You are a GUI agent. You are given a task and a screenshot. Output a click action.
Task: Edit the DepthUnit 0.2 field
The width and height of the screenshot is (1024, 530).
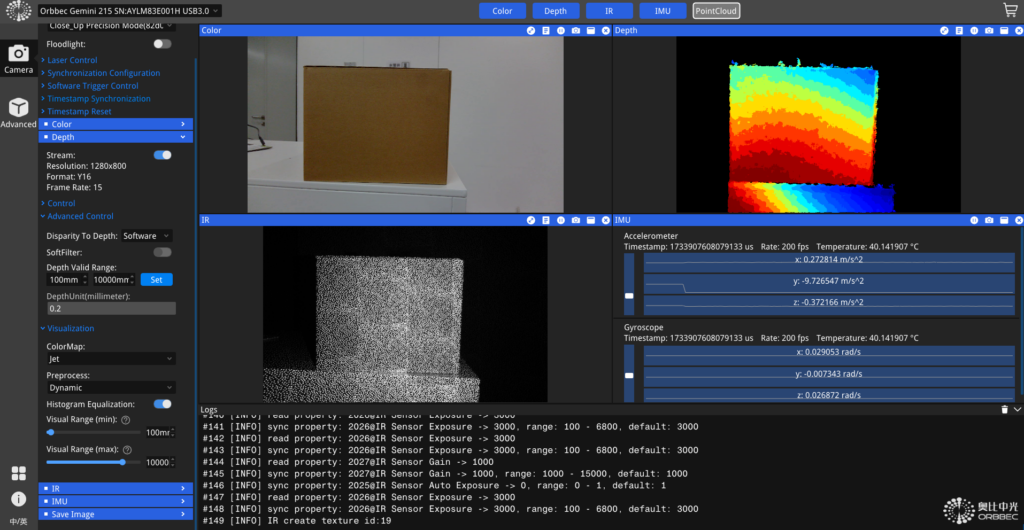point(111,308)
